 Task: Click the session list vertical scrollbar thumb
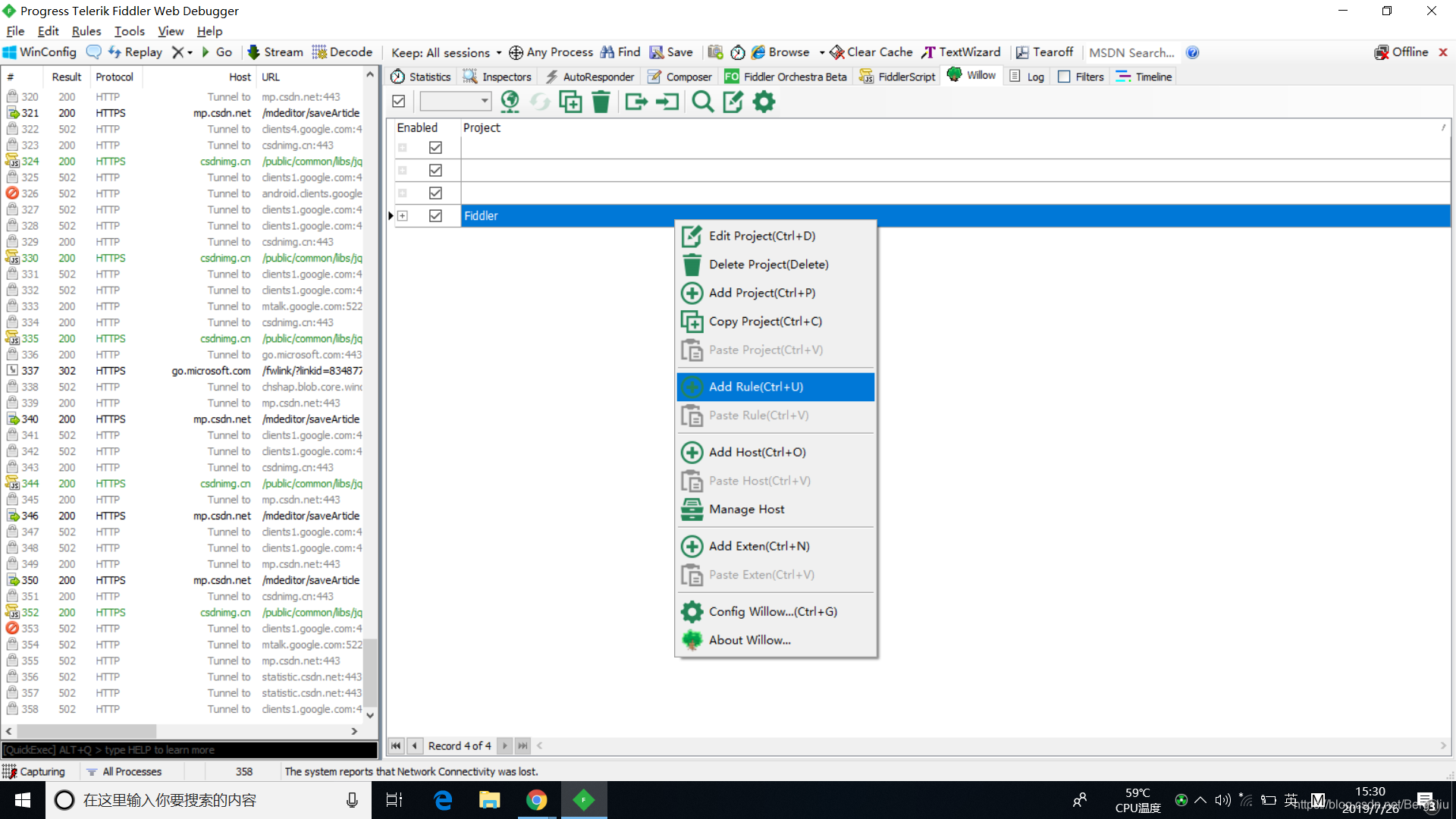click(x=370, y=671)
